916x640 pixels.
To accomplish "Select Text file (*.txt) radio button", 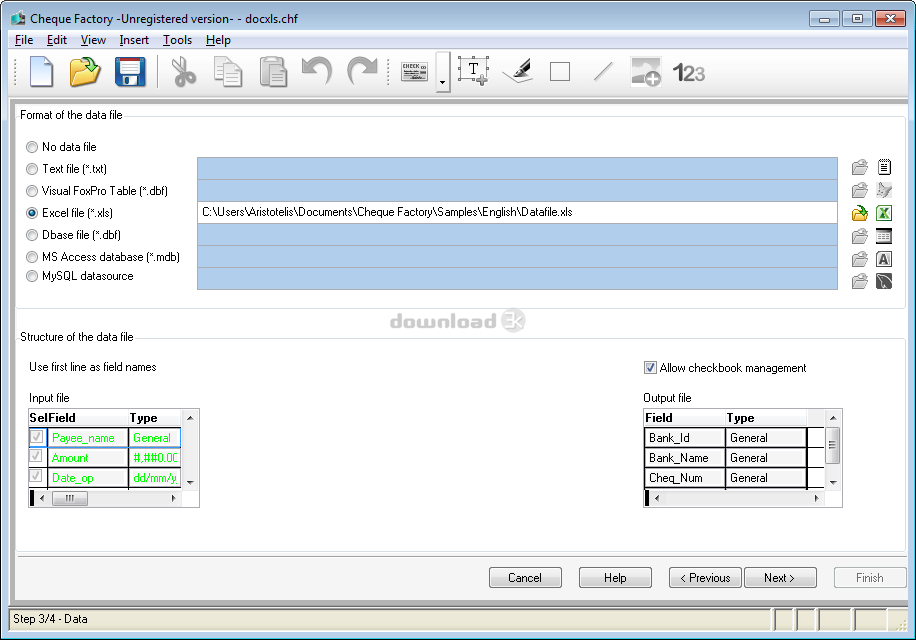I will 32,169.
